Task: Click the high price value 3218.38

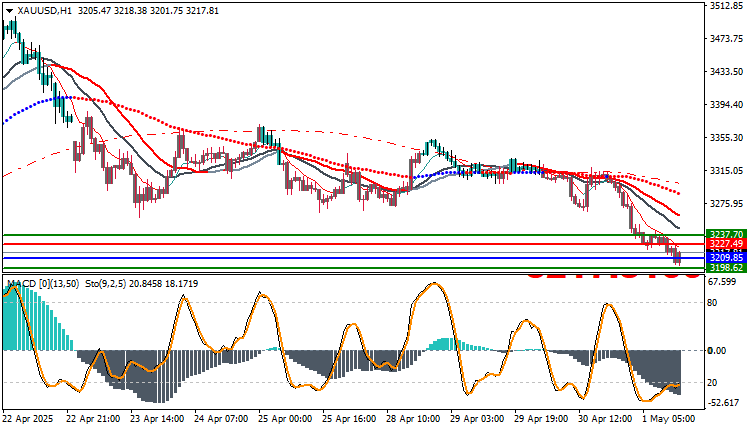Action: pyautogui.click(x=131, y=11)
